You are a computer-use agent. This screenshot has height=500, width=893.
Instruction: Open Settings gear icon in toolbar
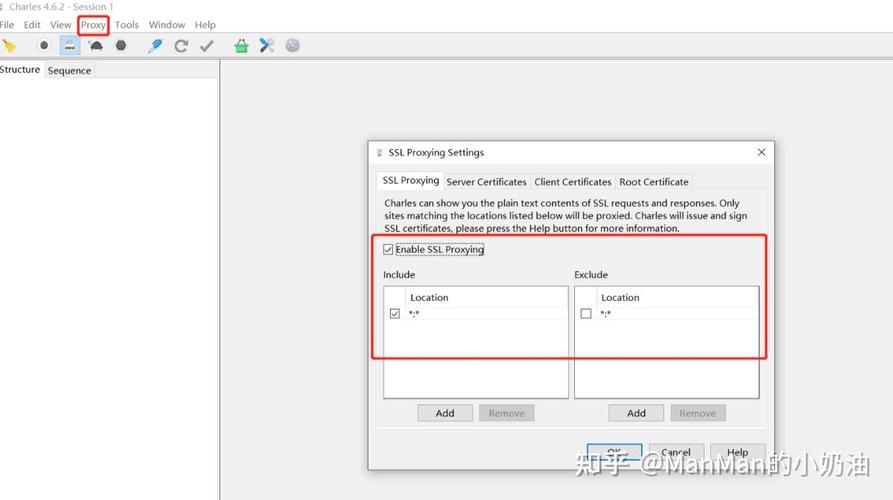tap(292, 46)
